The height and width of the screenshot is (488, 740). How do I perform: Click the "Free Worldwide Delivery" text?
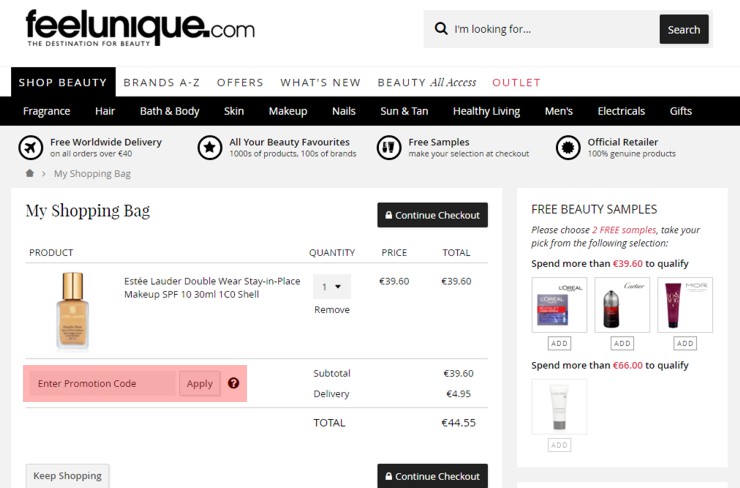pyautogui.click(x=106, y=142)
